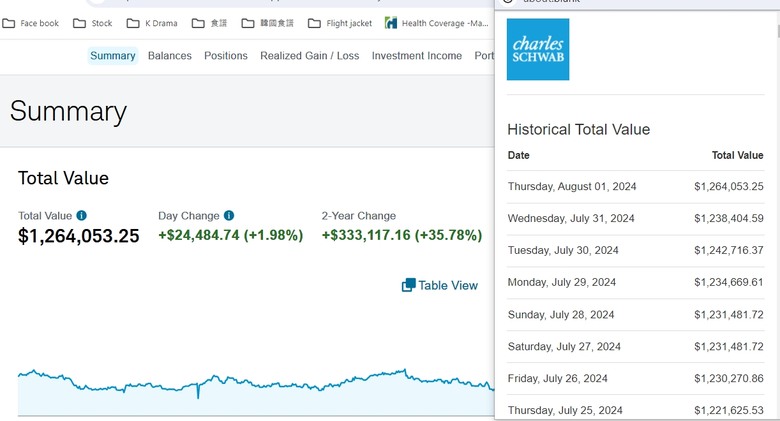Click the Monday, July 29, 2024 date
The height and width of the screenshot is (421, 780).
[x=562, y=282]
